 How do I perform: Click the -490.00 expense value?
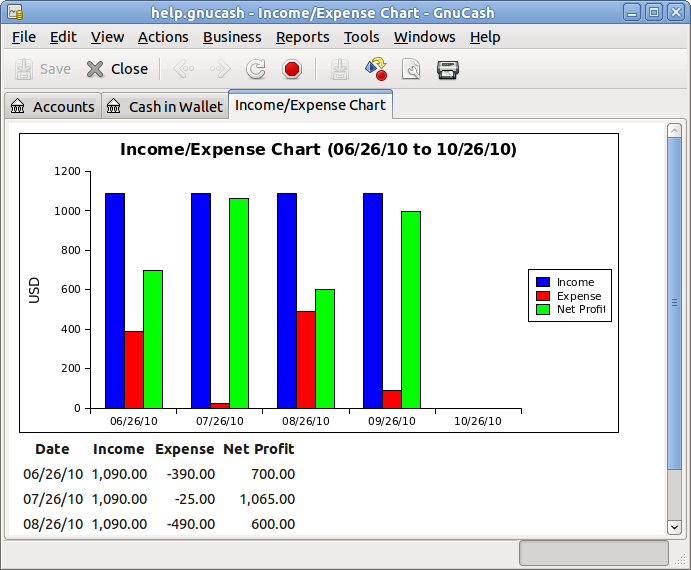191,524
